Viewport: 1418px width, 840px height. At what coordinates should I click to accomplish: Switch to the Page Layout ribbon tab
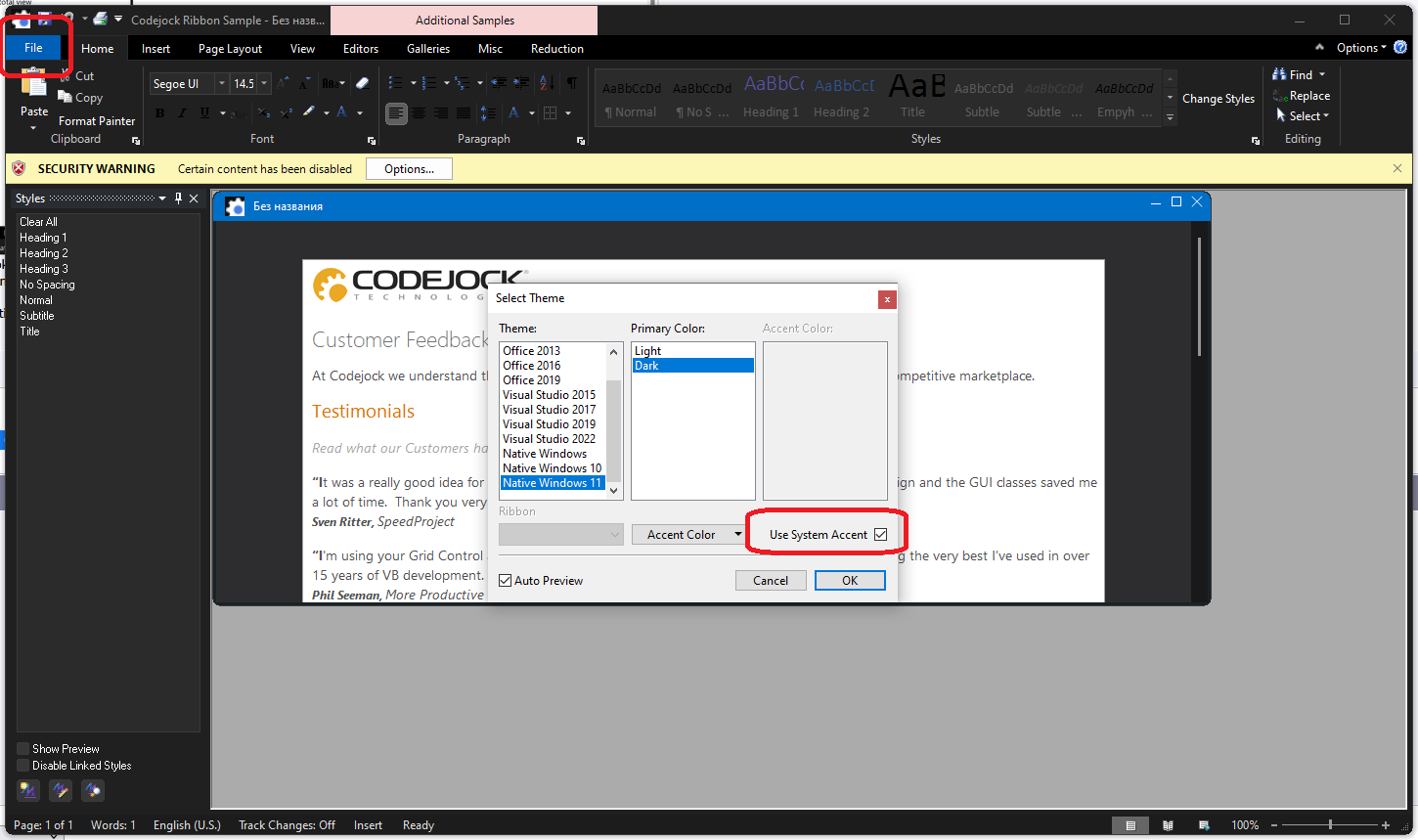(230, 49)
